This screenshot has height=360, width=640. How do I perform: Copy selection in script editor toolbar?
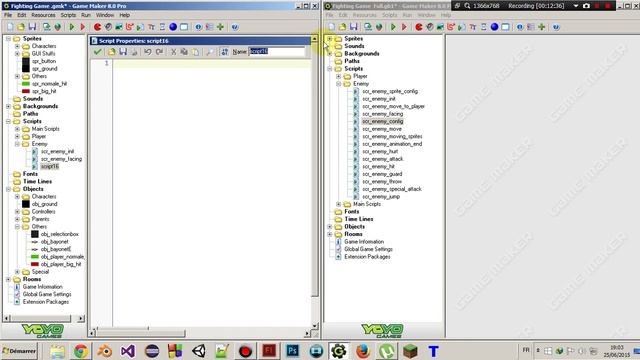pyautogui.click(x=184, y=52)
